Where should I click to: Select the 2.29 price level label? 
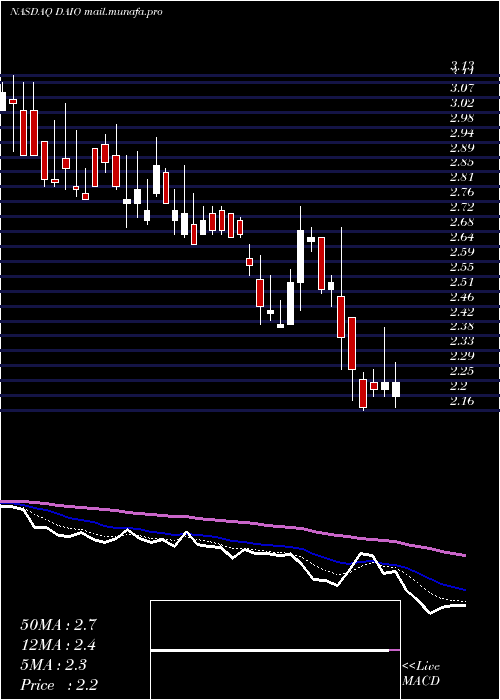462,356
